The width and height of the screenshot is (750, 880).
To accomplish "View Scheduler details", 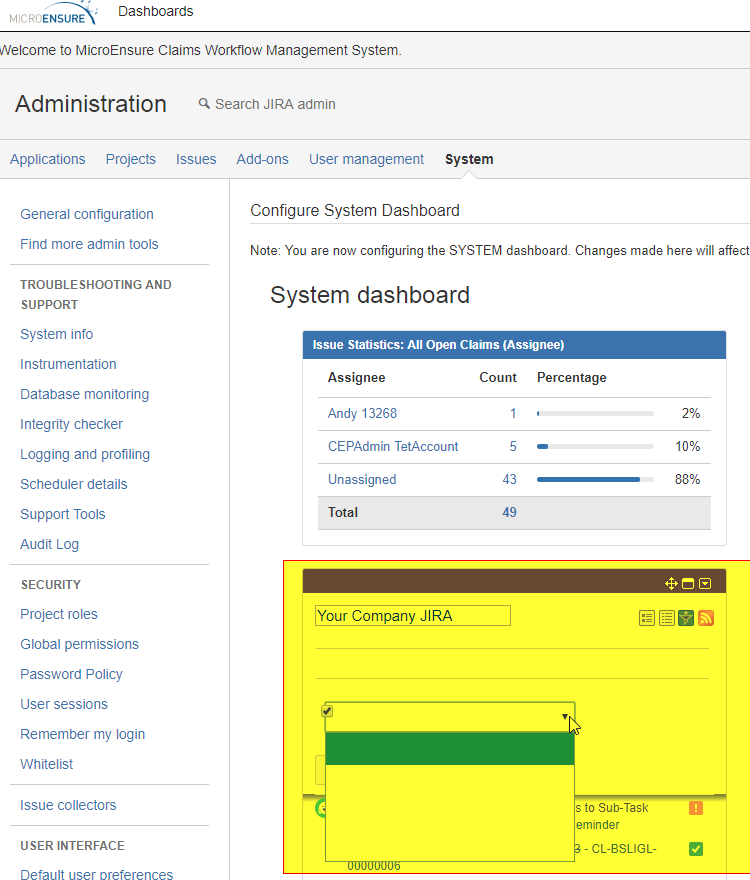I will coord(74,484).
